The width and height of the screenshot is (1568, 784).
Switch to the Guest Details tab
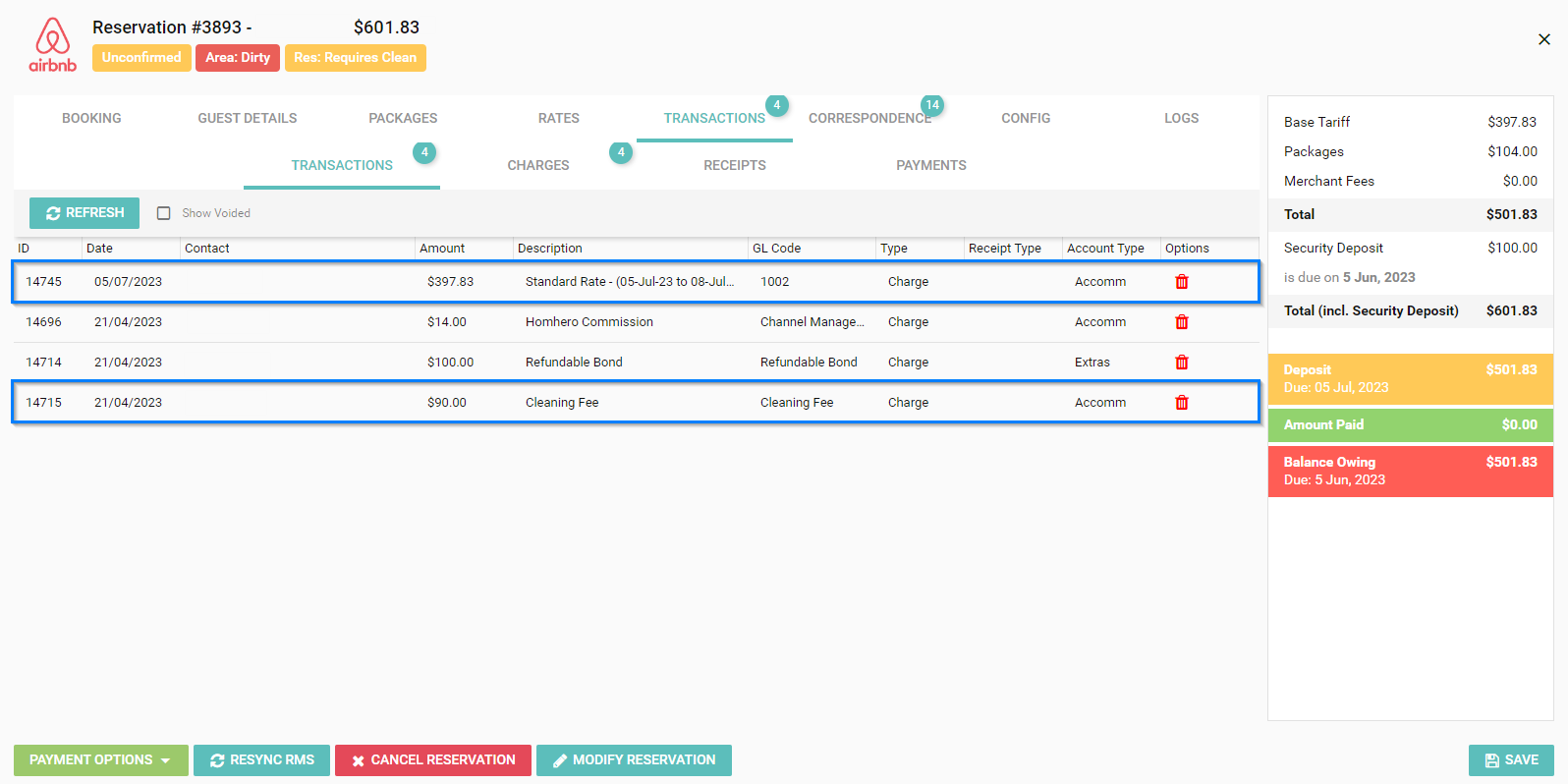(x=247, y=118)
